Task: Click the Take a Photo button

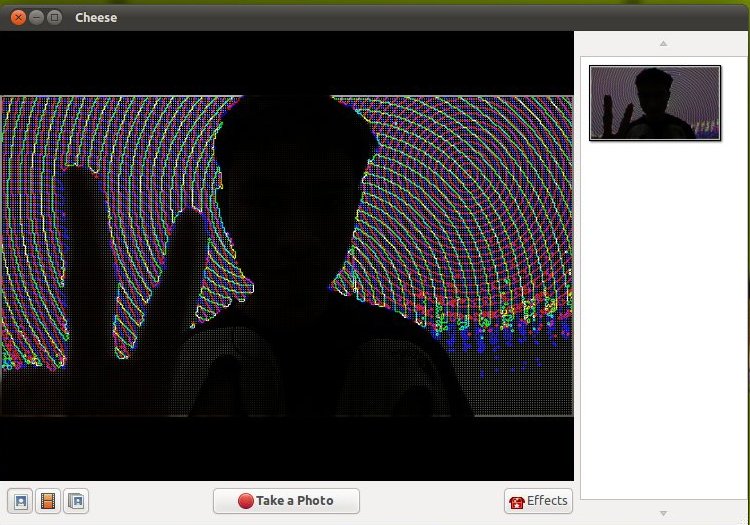Action: click(x=286, y=501)
